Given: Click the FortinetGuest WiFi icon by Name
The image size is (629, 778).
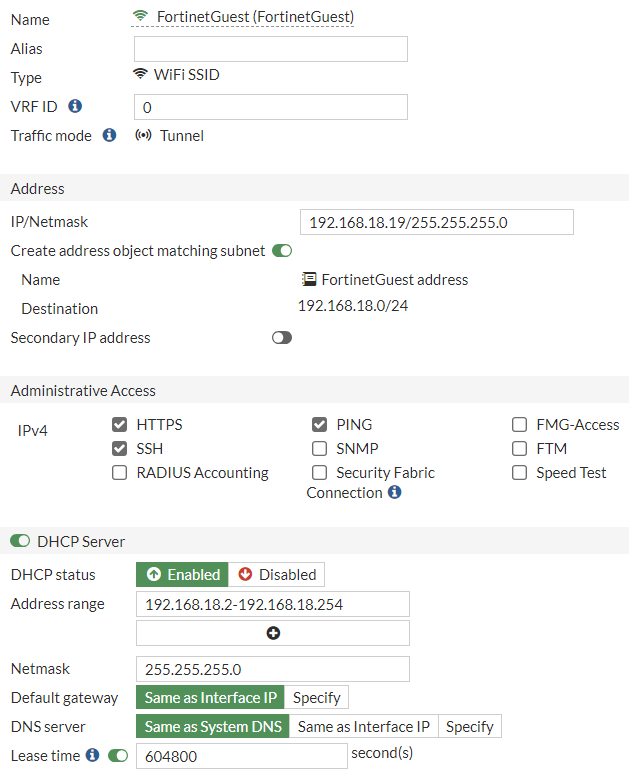Looking at the screenshot, I should pyautogui.click(x=141, y=17).
